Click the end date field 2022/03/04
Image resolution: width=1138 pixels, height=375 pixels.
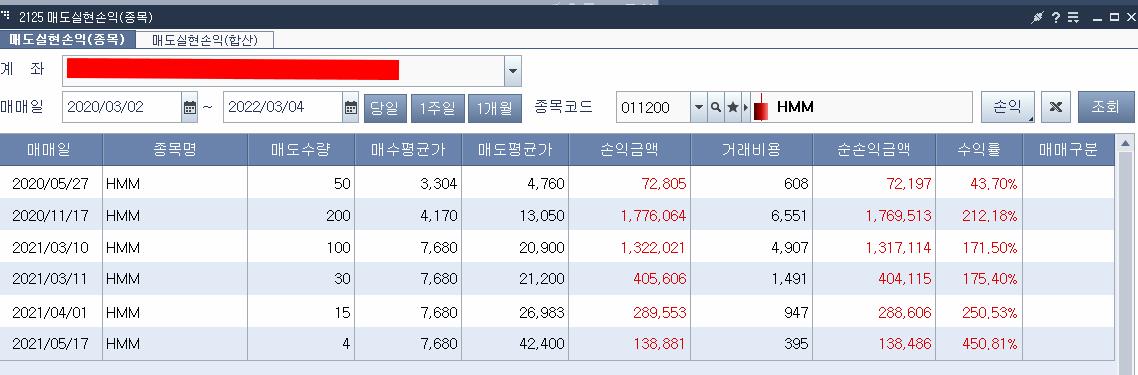[x=283, y=107]
